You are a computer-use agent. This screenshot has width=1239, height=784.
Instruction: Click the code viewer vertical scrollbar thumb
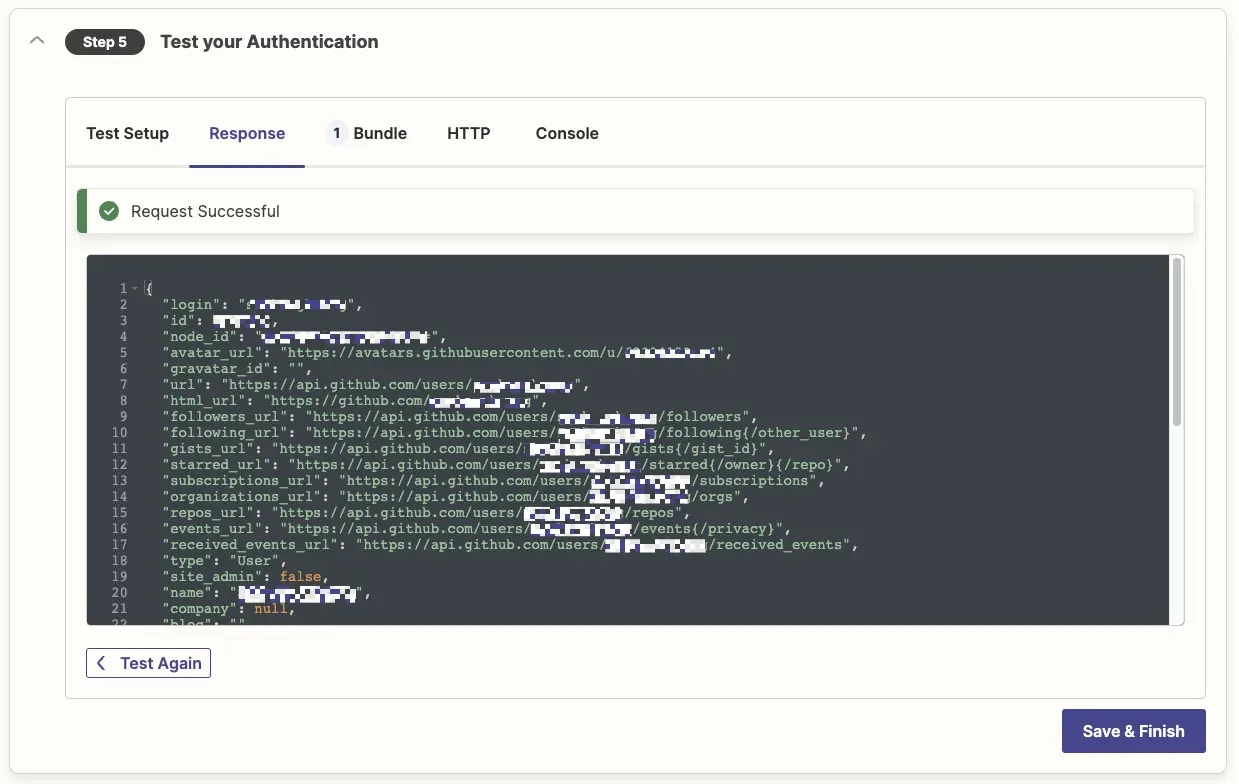click(x=1177, y=342)
